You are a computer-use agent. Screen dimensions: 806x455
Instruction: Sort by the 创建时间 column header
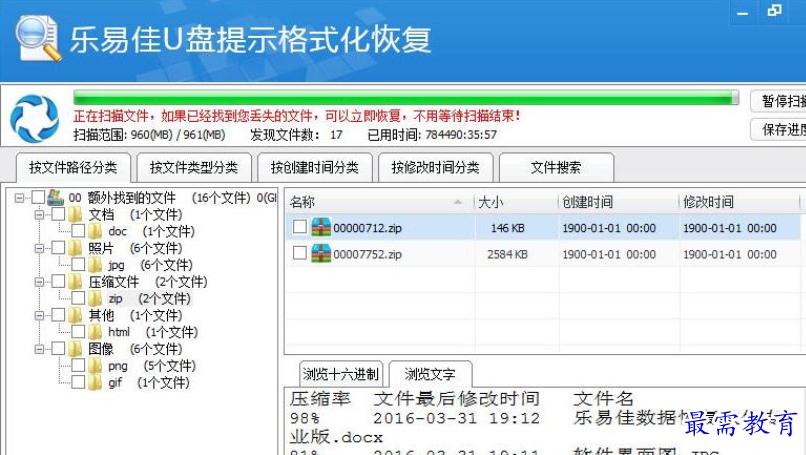tap(619, 202)
